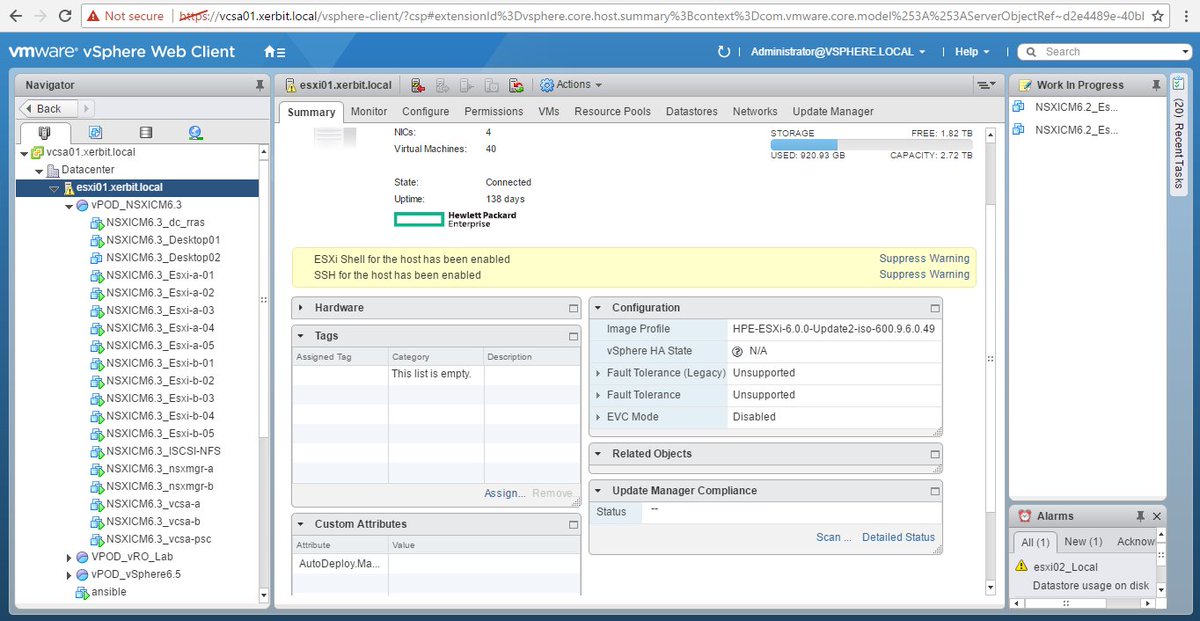Viewport: 1200px width, 621px height.
Task: Open the Help dropdown menu
Action: (972, 52)
